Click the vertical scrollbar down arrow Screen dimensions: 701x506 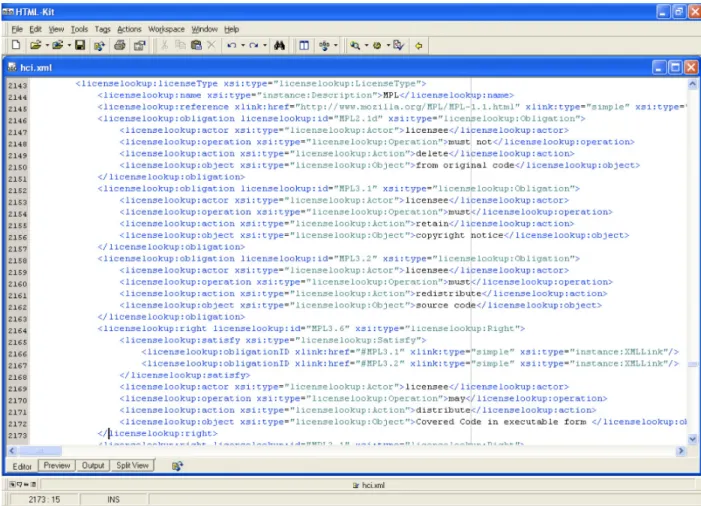click(x=692, y=439)
